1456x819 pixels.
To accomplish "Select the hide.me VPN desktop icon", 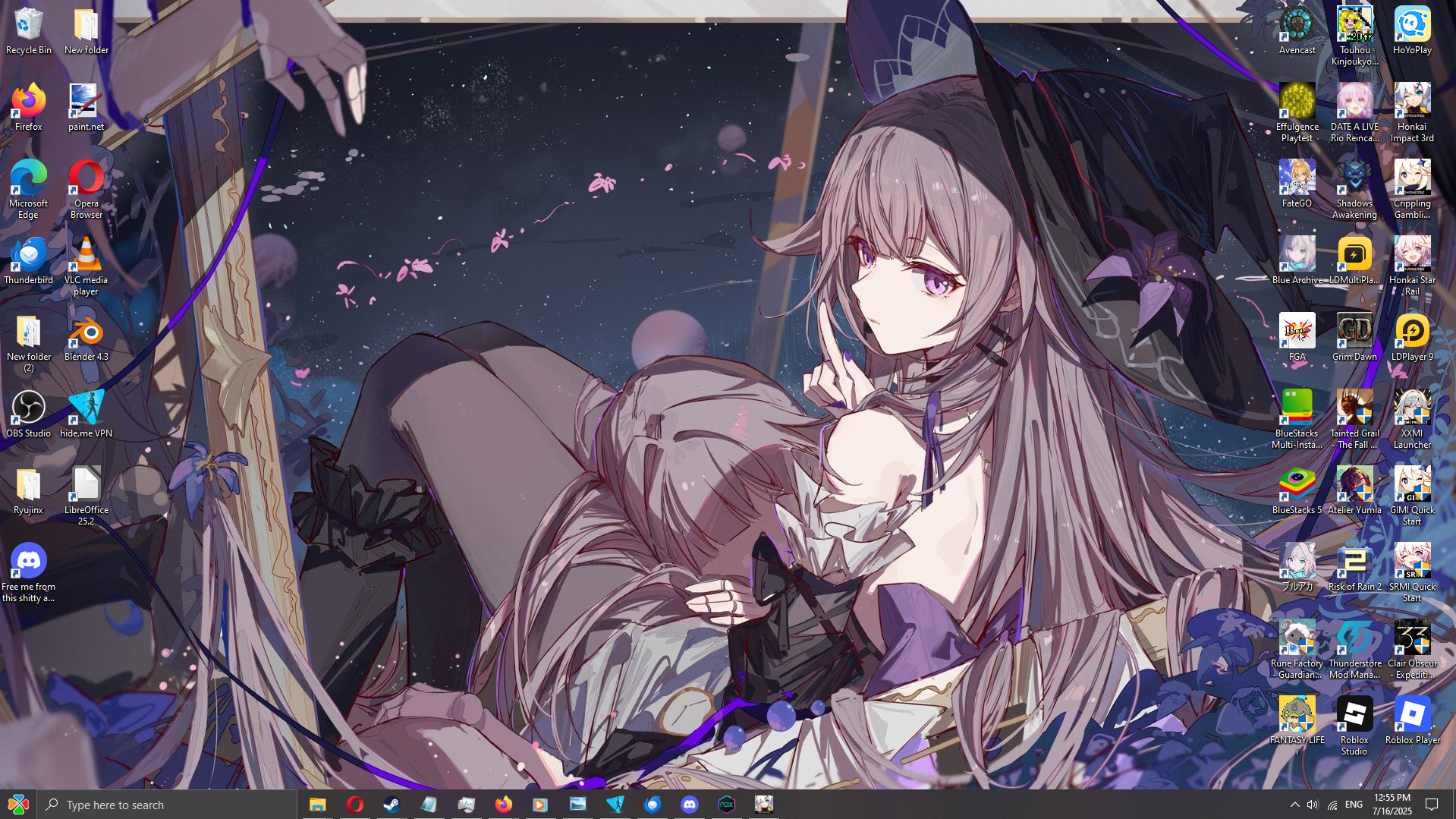I will [86, 414].
